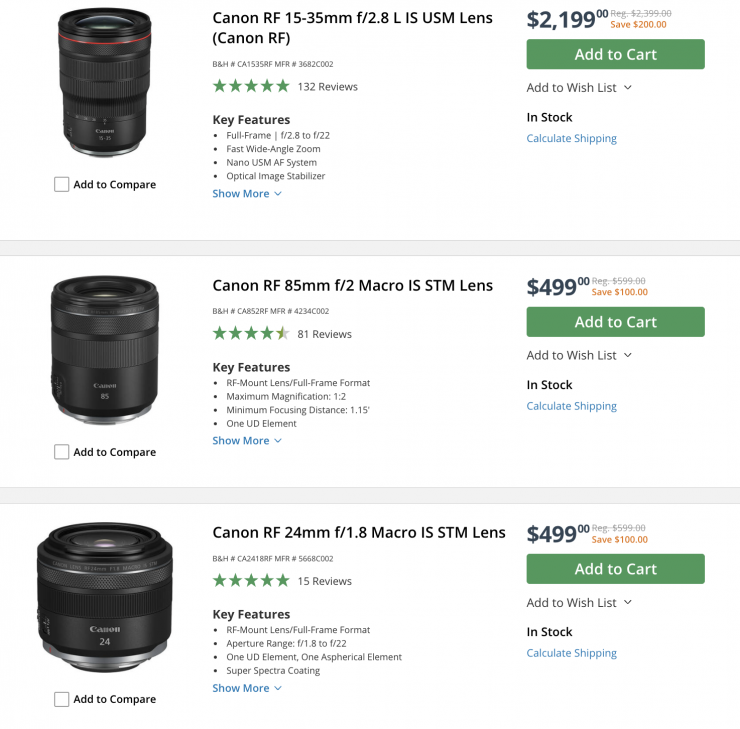Open the Canon RF 24mm product image

(105, 598)
